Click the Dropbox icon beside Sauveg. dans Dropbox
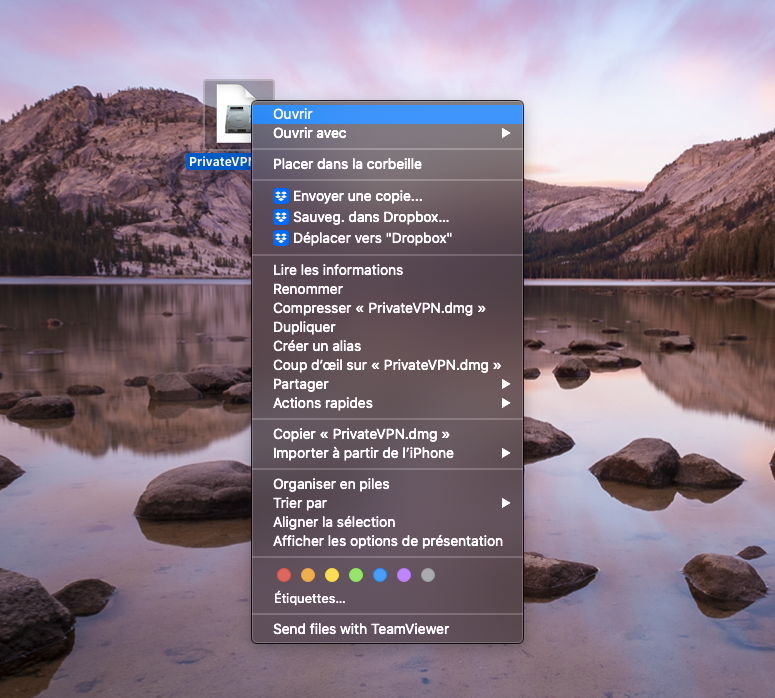Screen dimensions: 775x698 pyautogui.click(x=281, y=217)
